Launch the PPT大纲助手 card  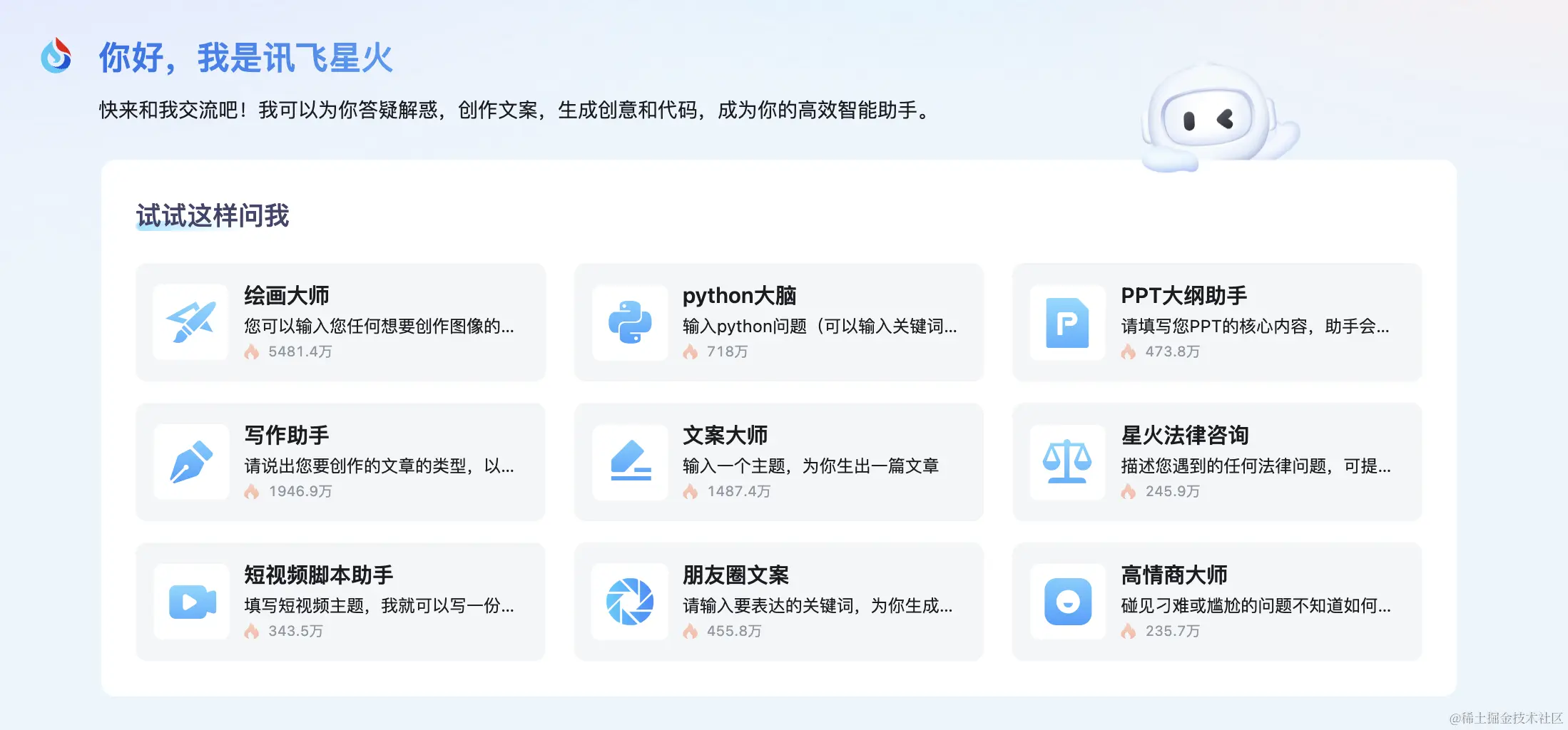pos(1217,322)
